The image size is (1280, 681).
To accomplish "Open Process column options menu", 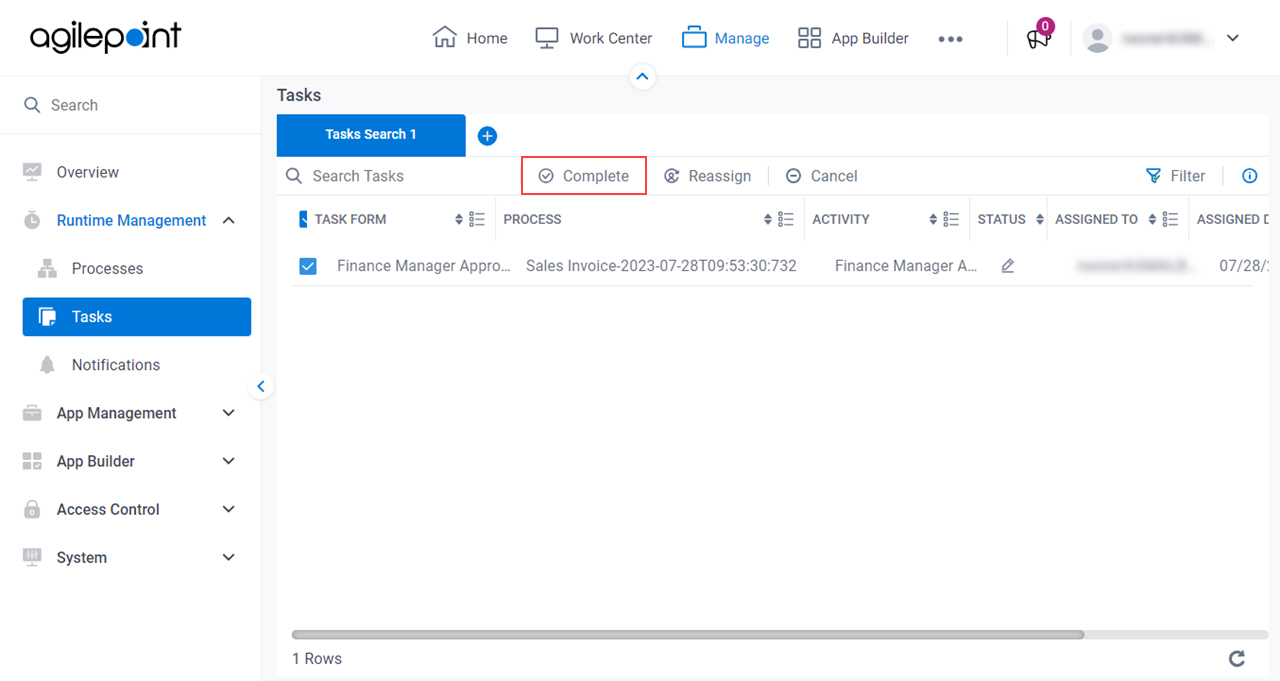I will (x=786, y=219).
